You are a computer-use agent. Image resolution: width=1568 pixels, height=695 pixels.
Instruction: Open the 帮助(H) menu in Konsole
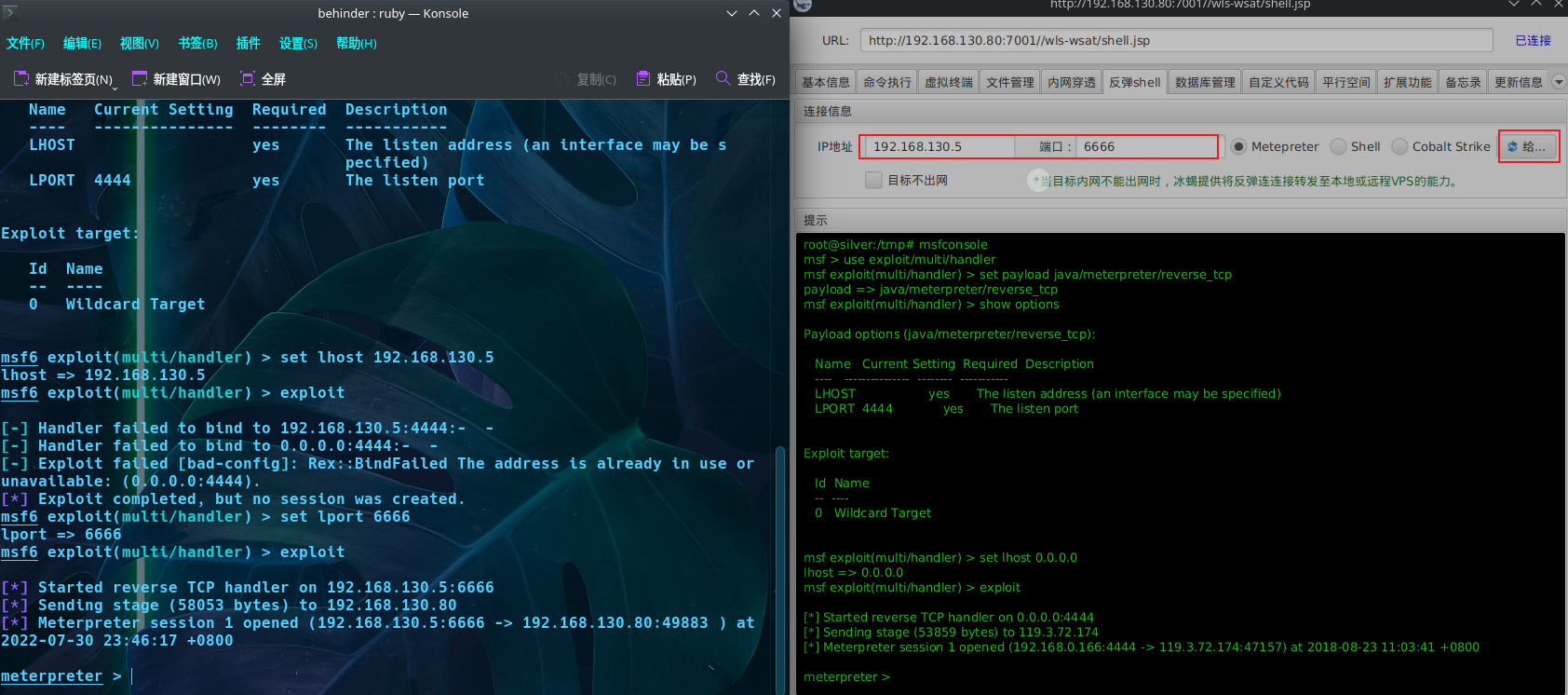click(356, 43)
